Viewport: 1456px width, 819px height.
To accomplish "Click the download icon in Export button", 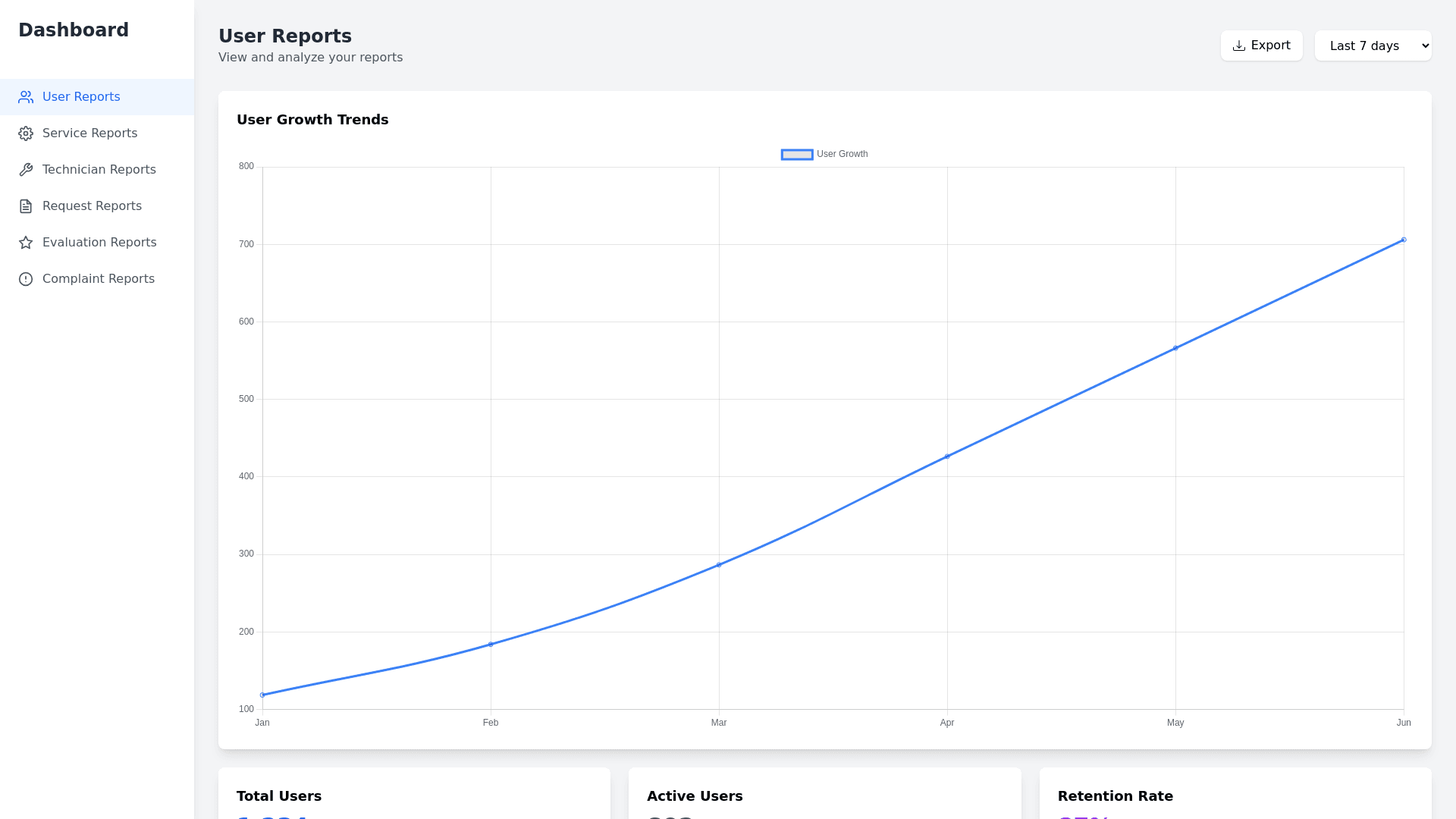I will click(x=1239, y=45).
